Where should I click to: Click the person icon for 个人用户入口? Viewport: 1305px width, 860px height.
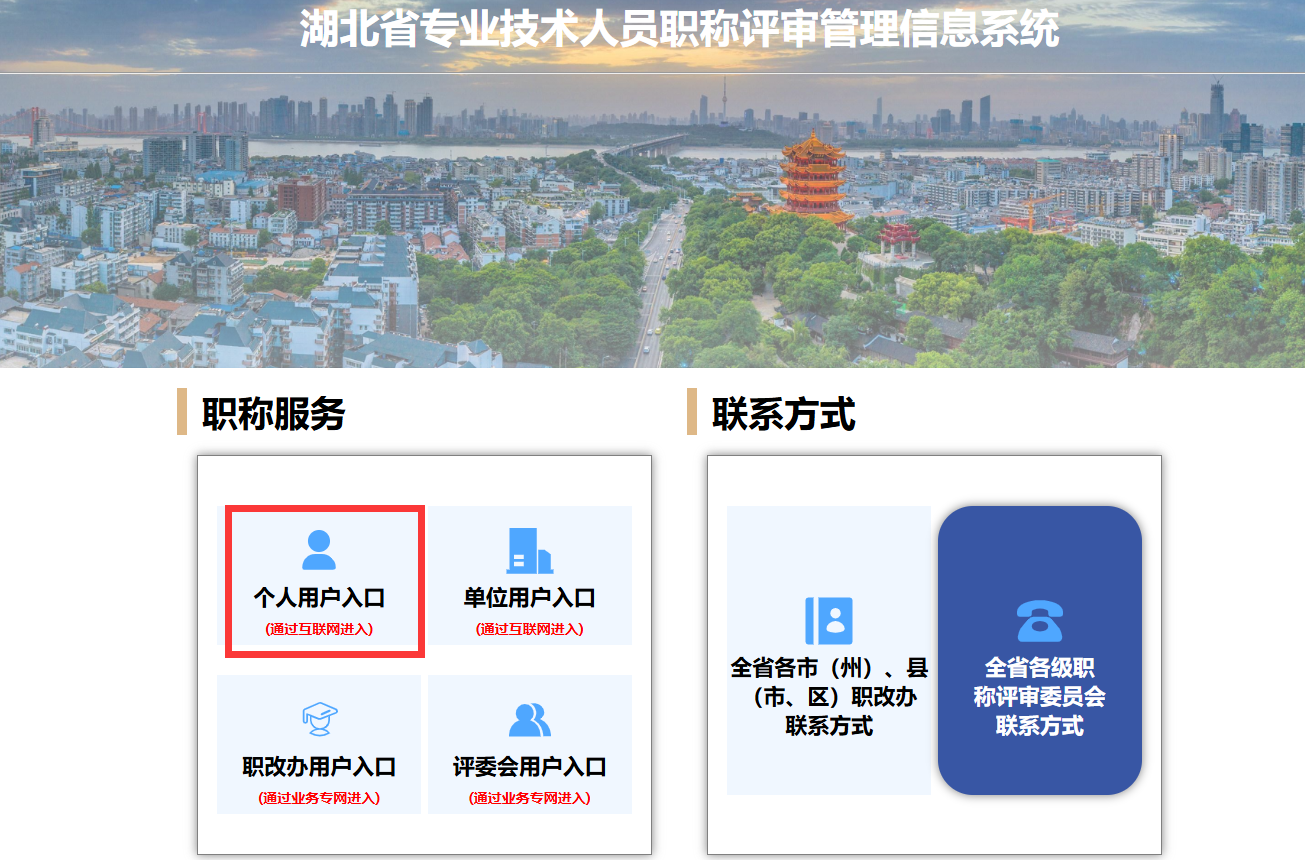coord(319,550)
